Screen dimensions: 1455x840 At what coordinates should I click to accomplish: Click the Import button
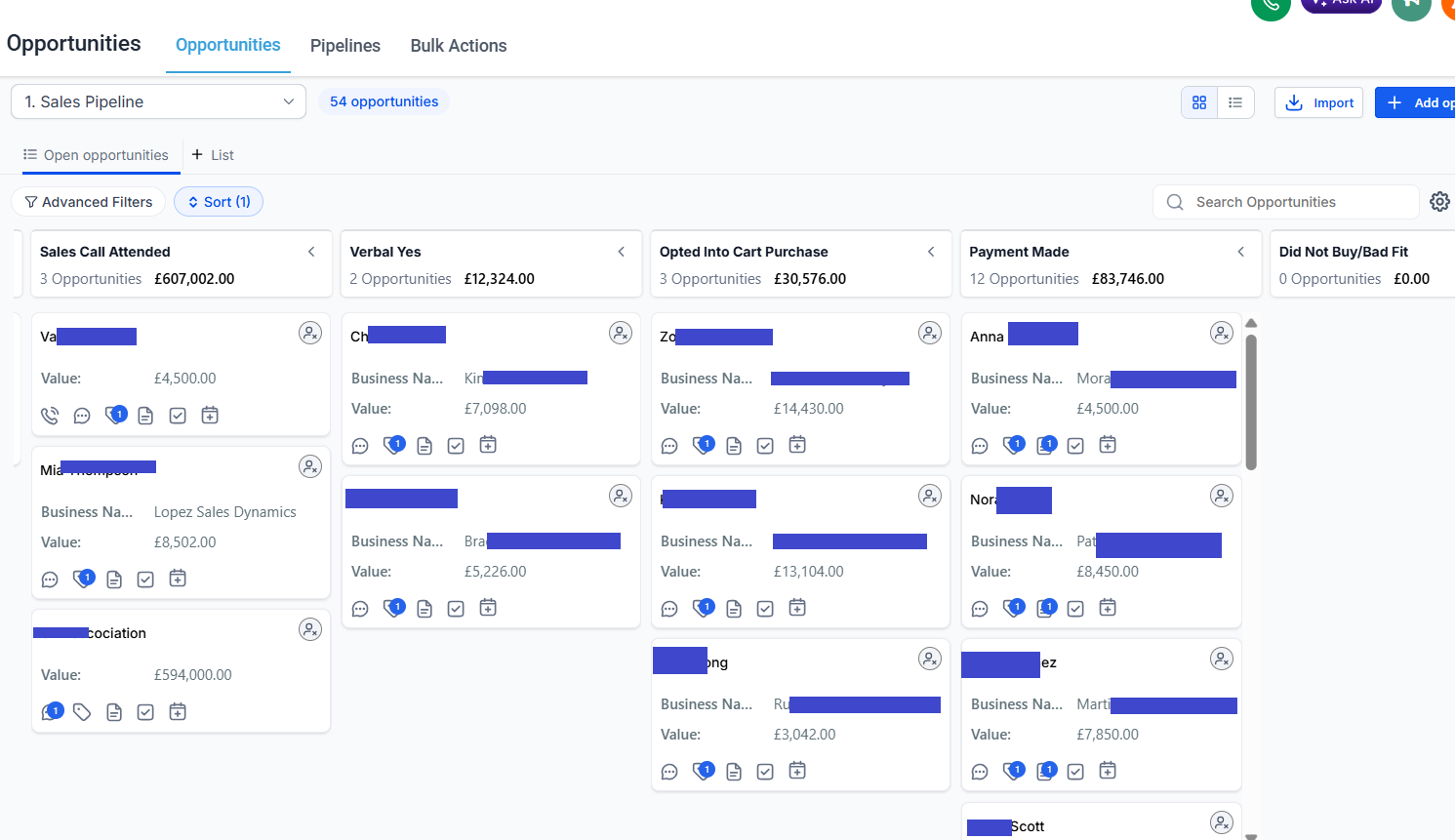1319,102
